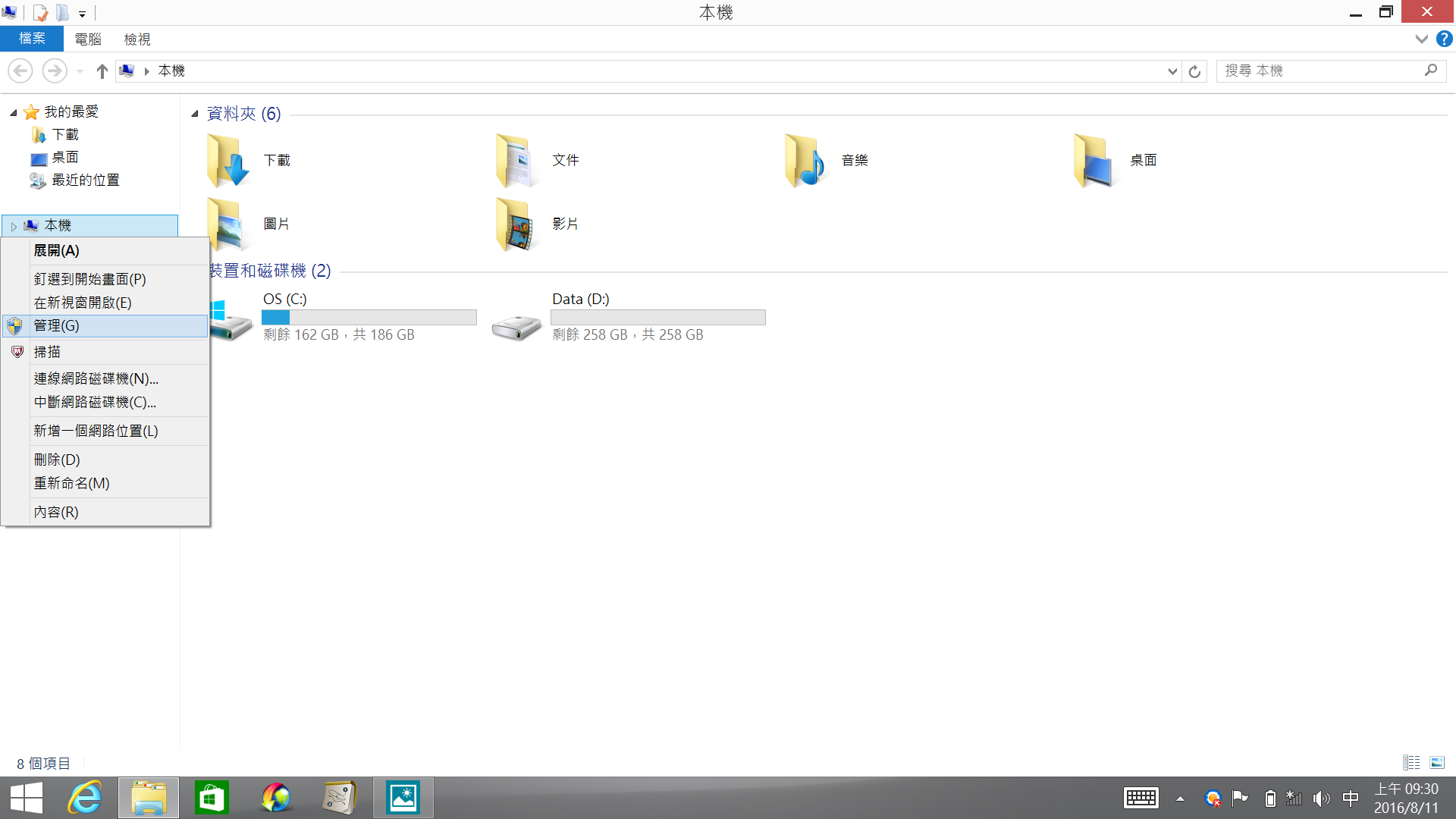Click the address bar dropdown arrow
Image resolution: width=1456 pixels, height=819 pixels.
click(x=1172, y=70)
